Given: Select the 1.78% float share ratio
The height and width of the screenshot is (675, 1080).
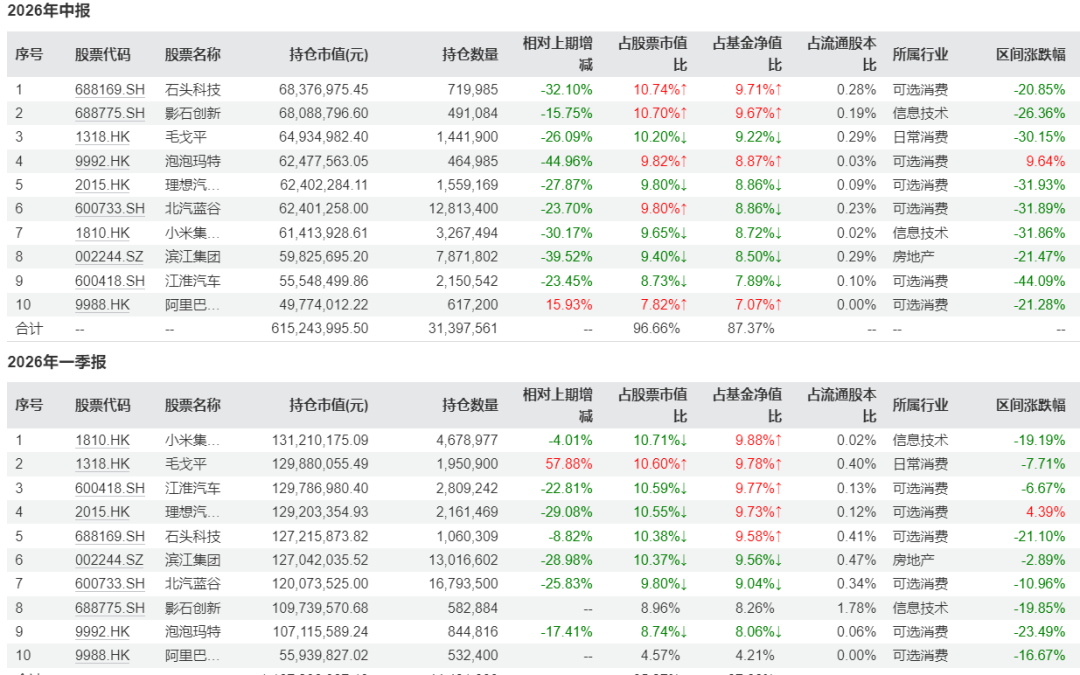Looking at the screenshot, I should 856,608.
